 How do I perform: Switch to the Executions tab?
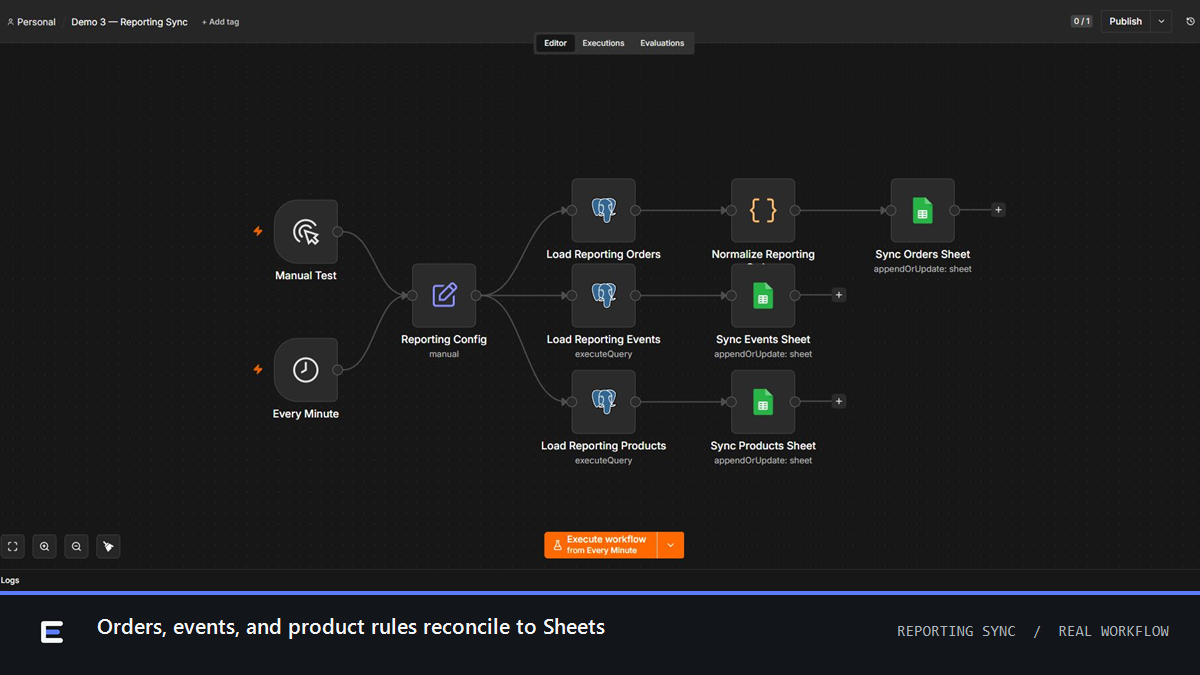click(603, 43)
